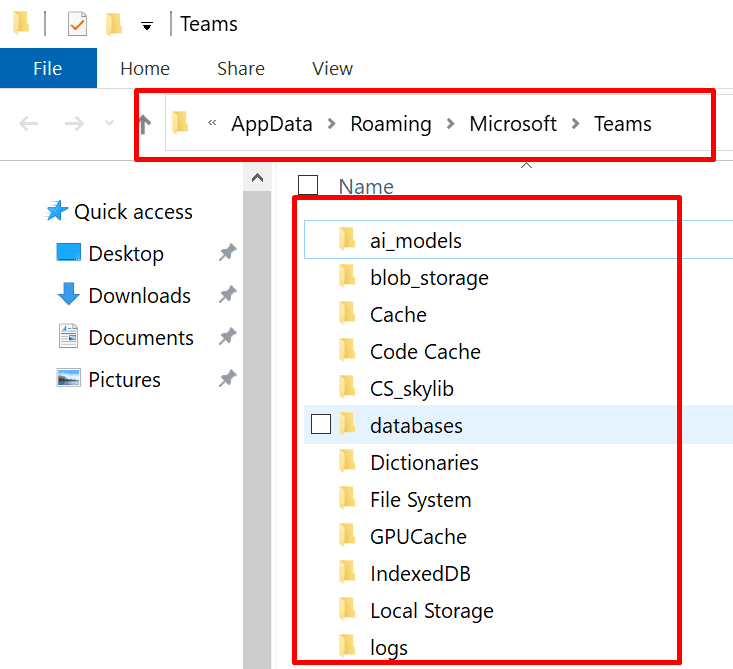Screen dimensions: 733x669
Task: Click the File System folder icon
Action: [347, 497]
